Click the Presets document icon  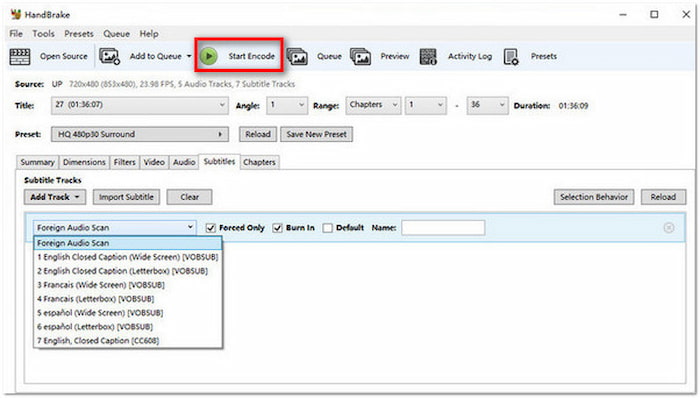511,57
